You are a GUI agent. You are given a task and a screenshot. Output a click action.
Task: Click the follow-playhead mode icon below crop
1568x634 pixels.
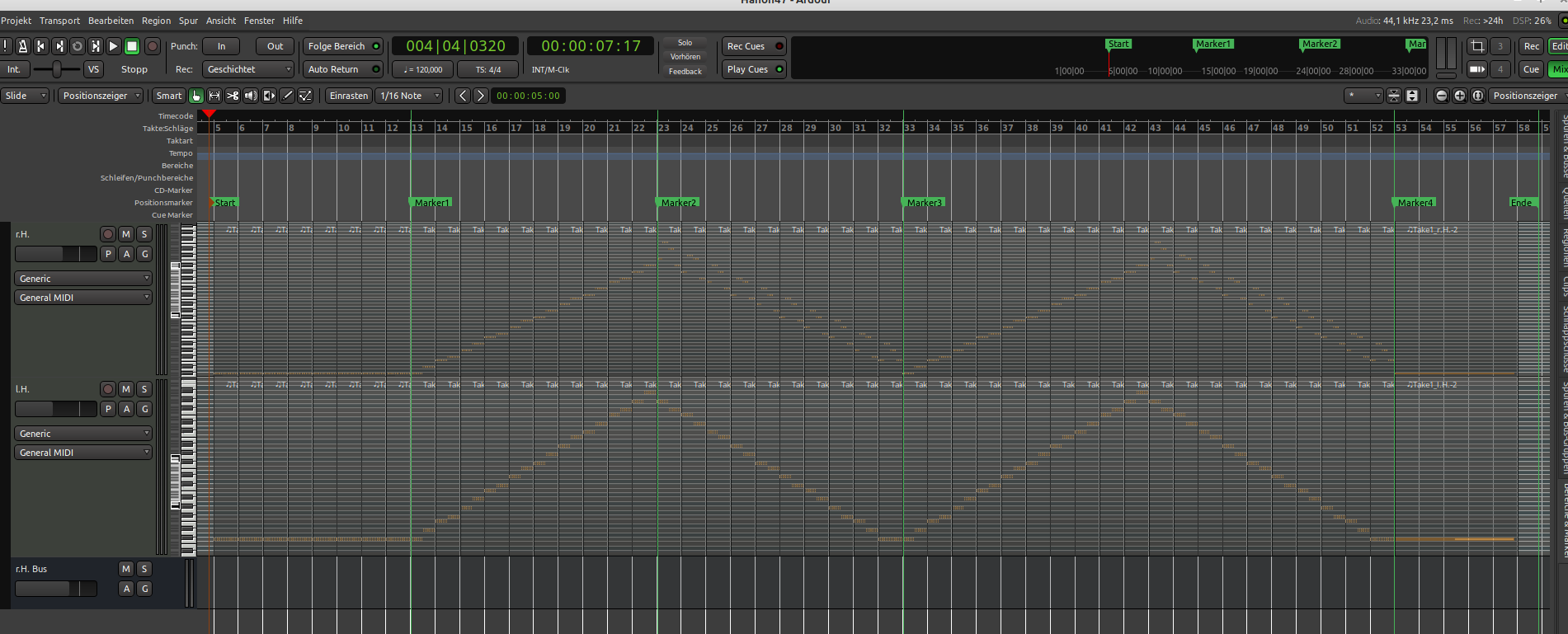pyautogui.click(x=1477, y=69)
